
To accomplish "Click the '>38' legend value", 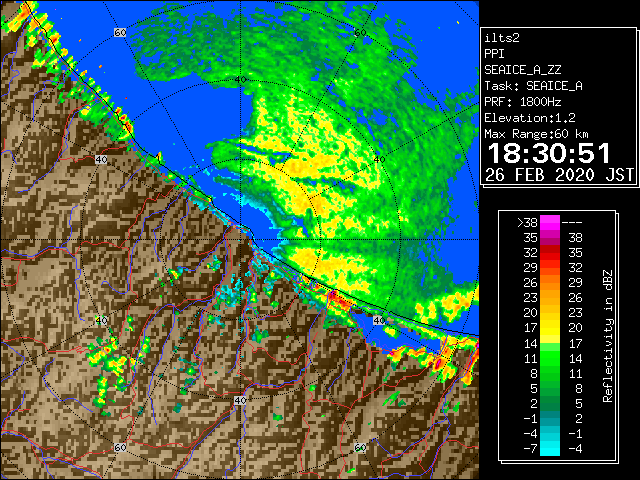I will pyautogui.click(x=527, y=222).
